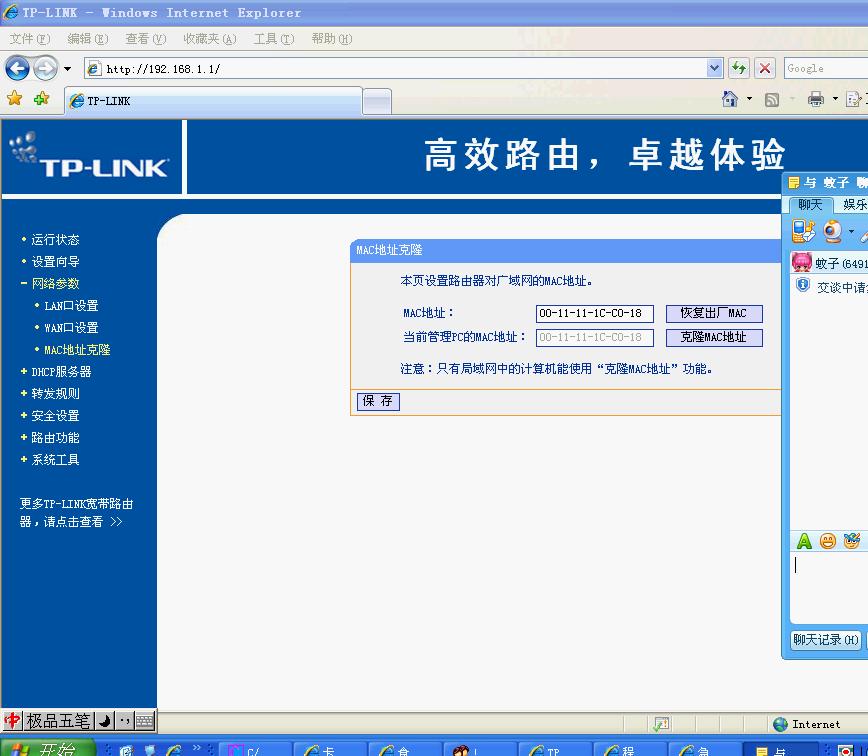868x756 pixels.
Task: Select the TP-LINK browser tab
Action: [214, 101]
